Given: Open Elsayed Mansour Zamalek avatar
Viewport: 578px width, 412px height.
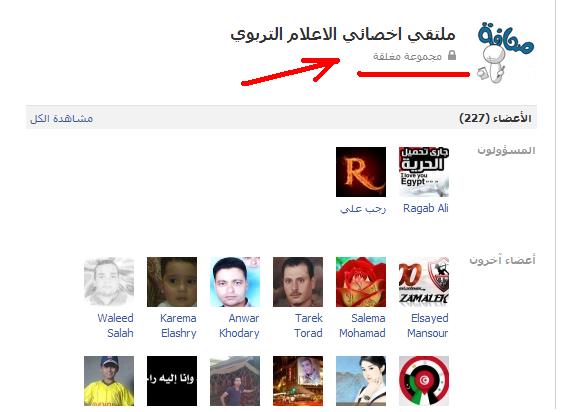Looking at the screenshot, I should (x=424, y=282).
